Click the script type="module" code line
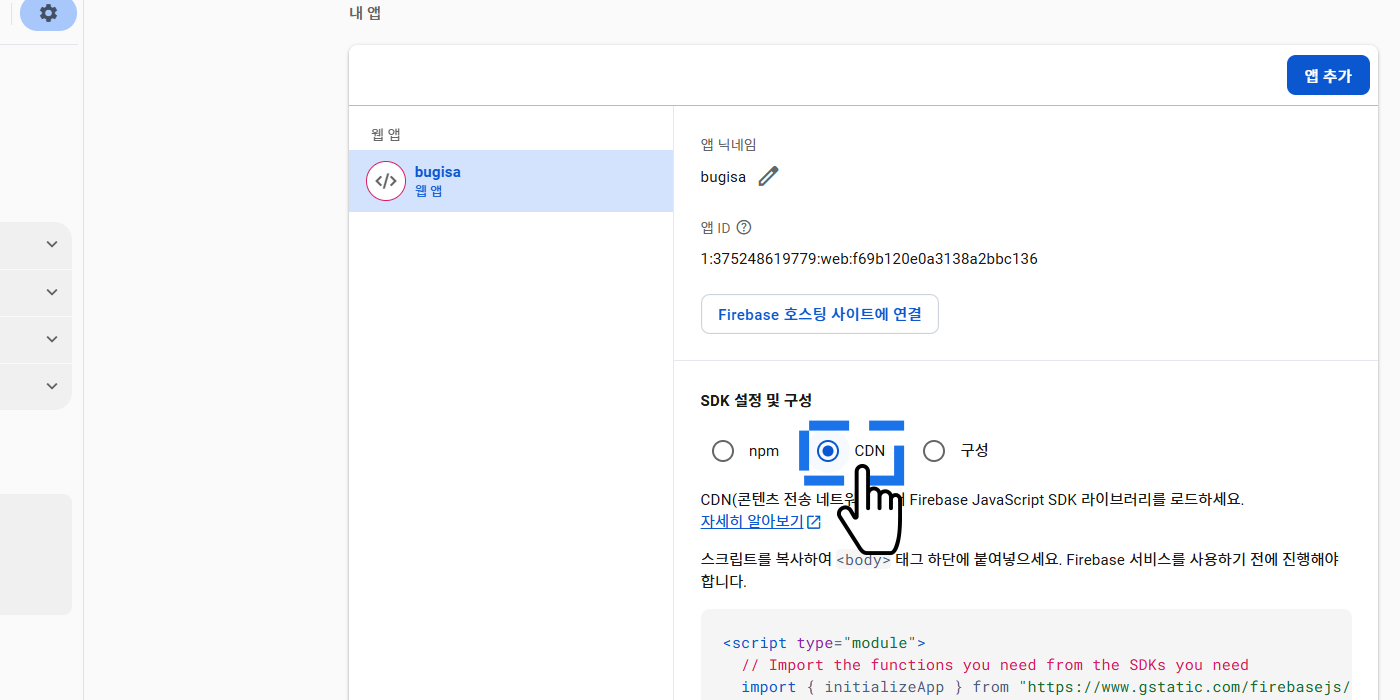The height and width of the screenshot is (700, 1400). [824, 643]
